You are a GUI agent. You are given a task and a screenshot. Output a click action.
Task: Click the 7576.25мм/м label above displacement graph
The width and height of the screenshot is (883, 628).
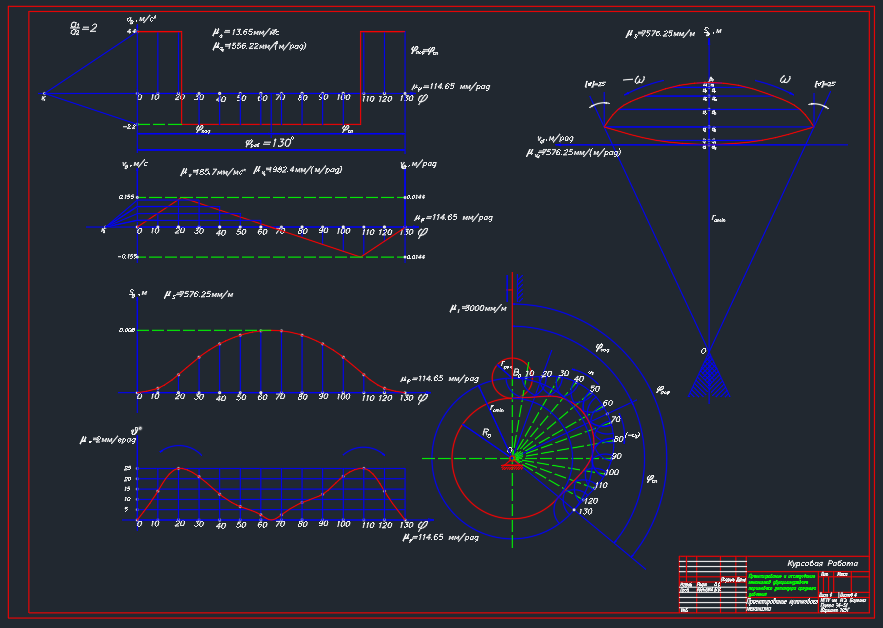[198, 294]
